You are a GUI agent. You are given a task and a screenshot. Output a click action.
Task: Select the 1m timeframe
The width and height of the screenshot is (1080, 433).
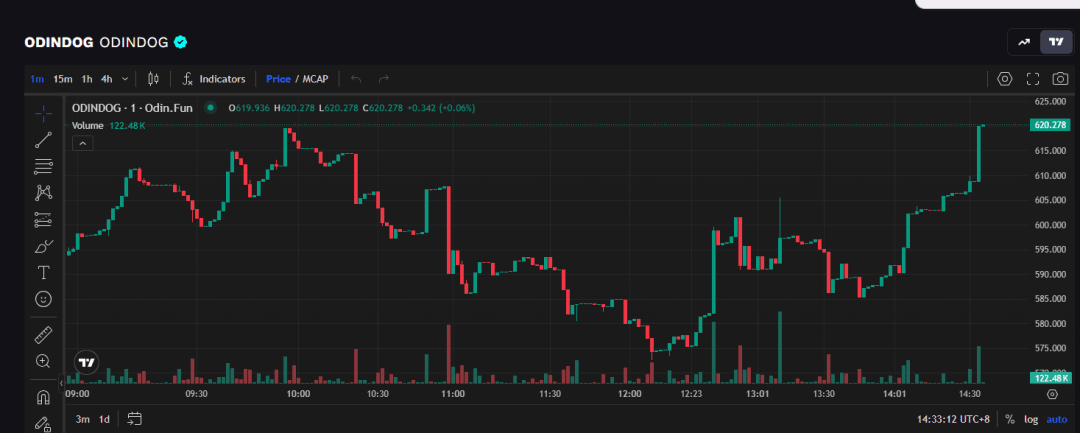[x=37, y=79]
